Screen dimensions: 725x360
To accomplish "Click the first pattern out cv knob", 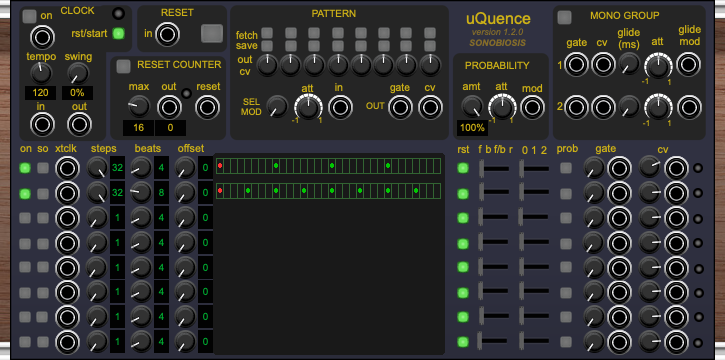I will pyautogui.click(x=267, y=65).
